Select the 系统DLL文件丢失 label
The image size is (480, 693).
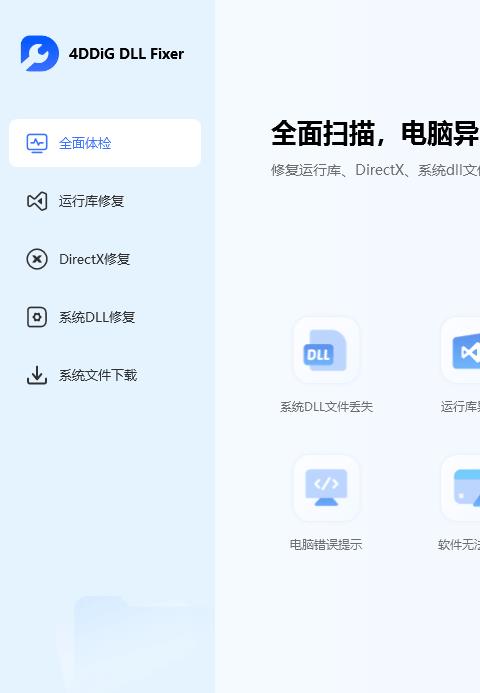326,407
